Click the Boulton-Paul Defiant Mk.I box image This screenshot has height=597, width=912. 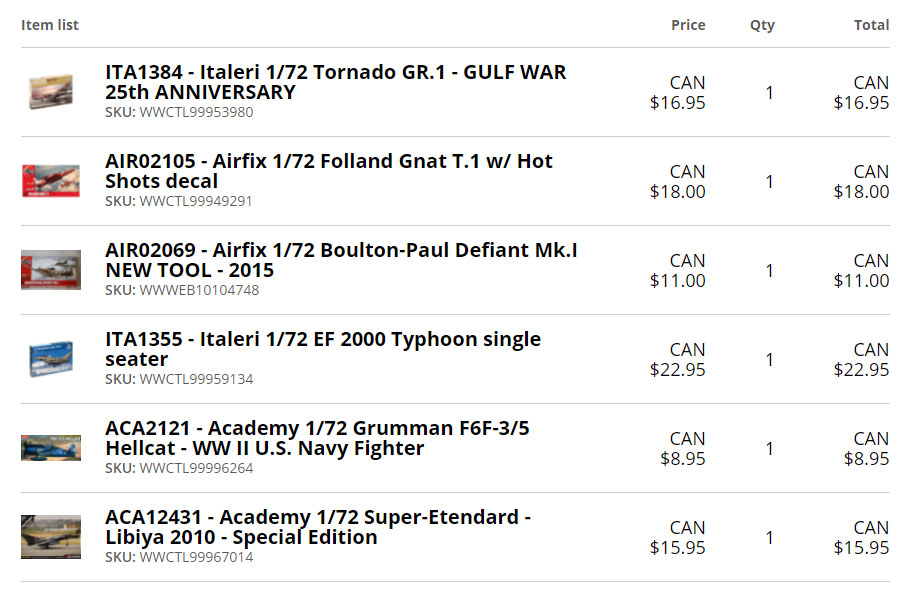(51, 270)
